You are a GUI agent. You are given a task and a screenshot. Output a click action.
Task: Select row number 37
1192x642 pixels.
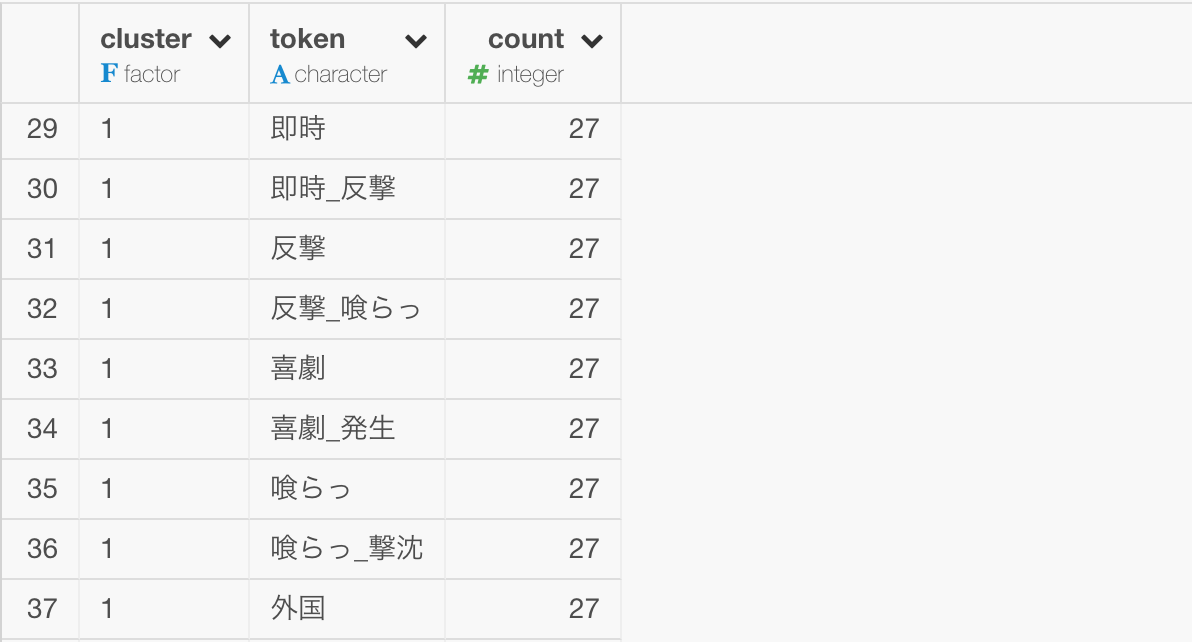[x=42, y=609]
